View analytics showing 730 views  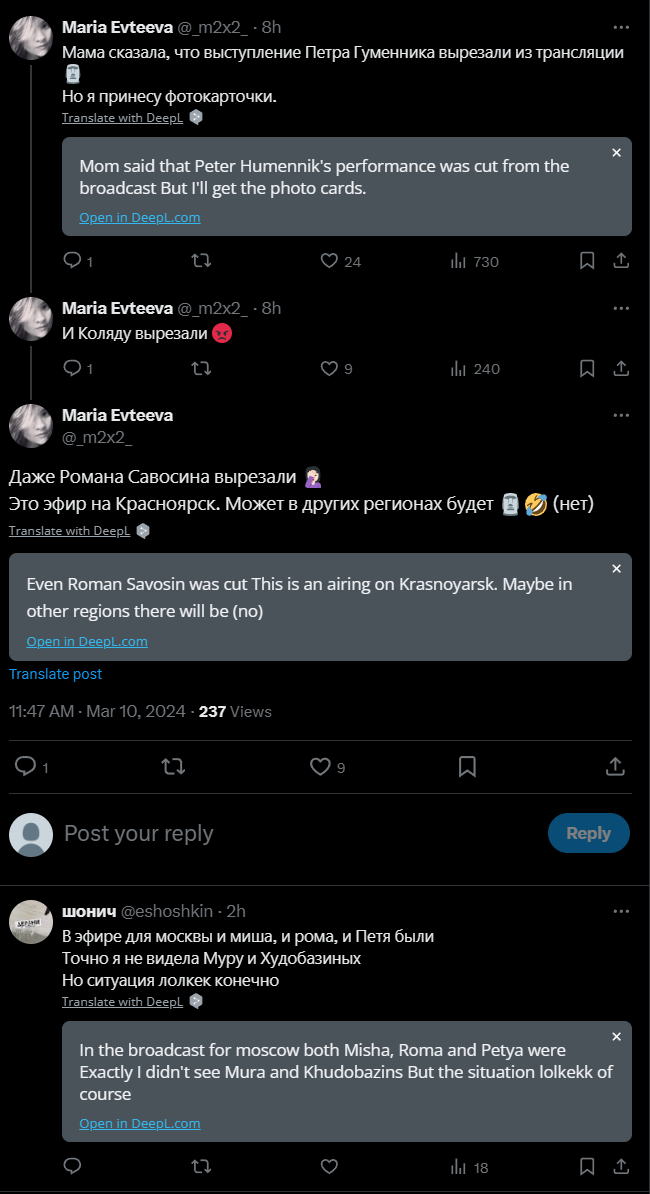pos(474,261)
